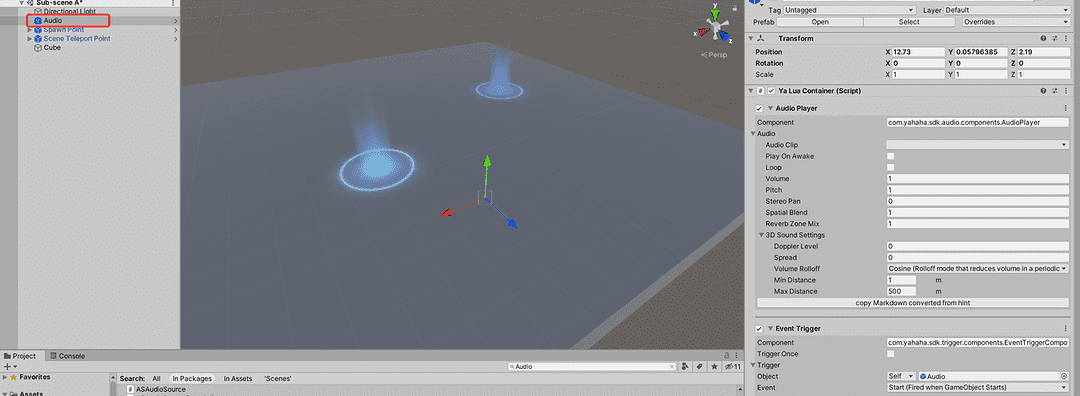Click the Volume value field
Viewport: 1080px width, 396px height.
coord(977,178)
